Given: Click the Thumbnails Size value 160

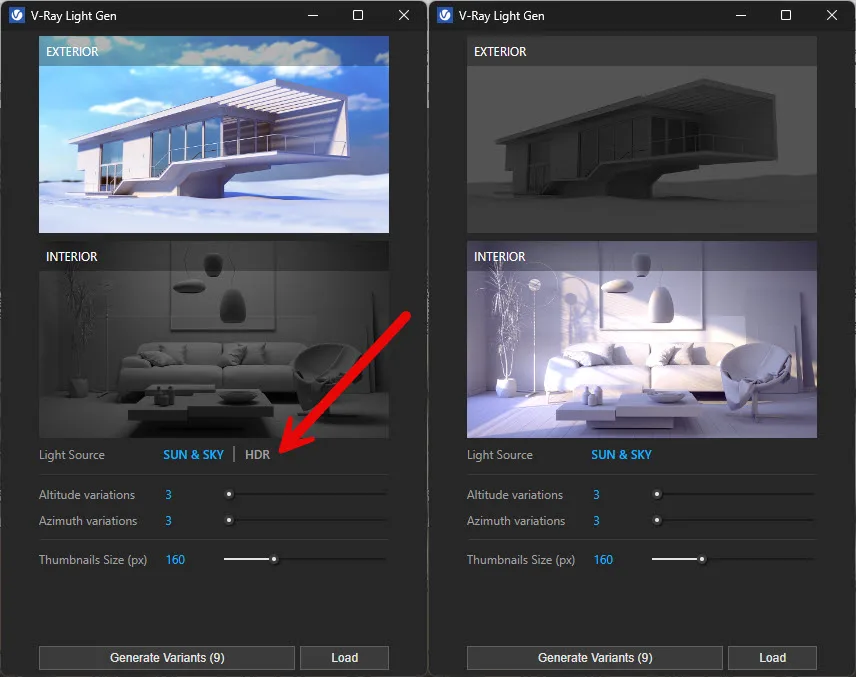Looking at the screenshot, I should [x=175, y=560].
